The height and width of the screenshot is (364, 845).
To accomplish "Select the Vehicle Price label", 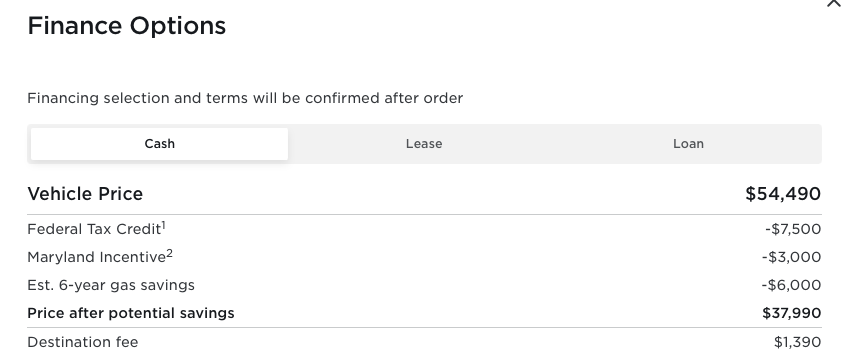I will tap(85, 194).
